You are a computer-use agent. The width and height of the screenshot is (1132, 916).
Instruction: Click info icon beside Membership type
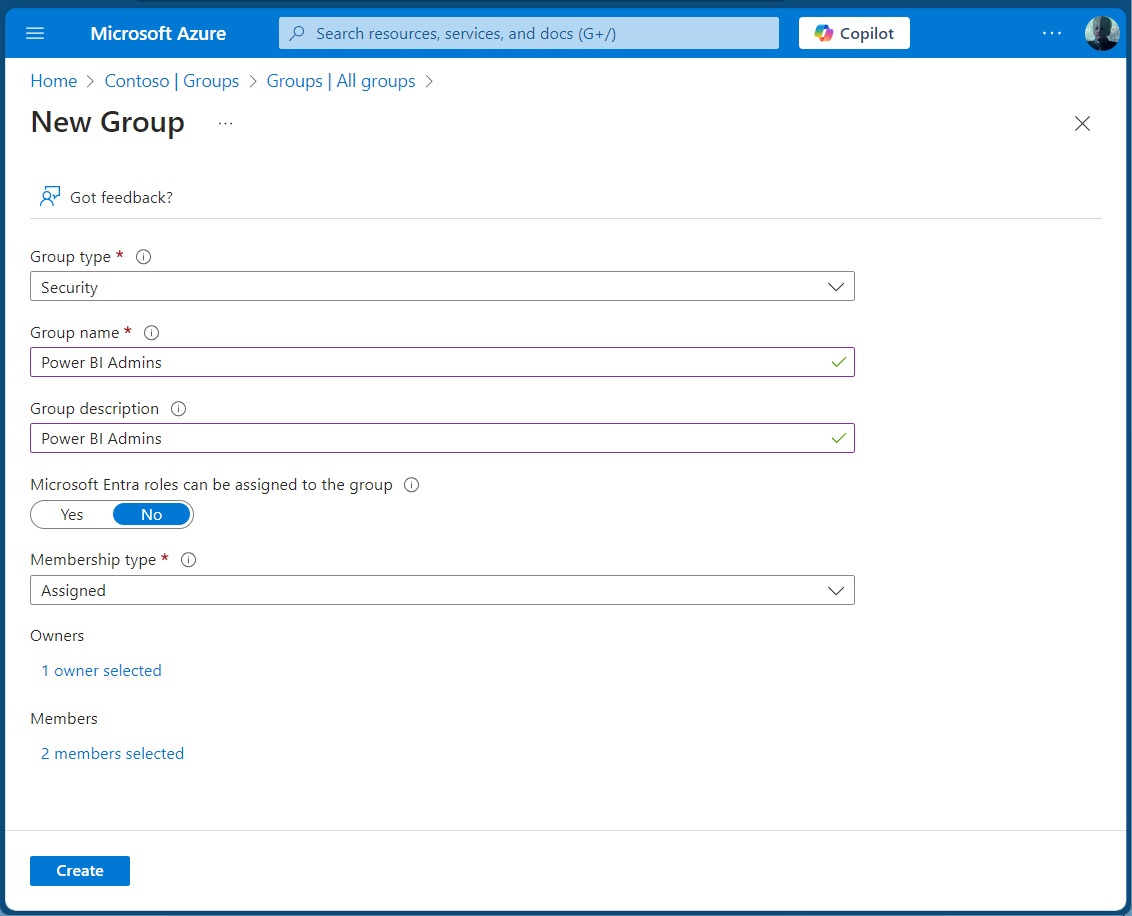click(188, 560)
